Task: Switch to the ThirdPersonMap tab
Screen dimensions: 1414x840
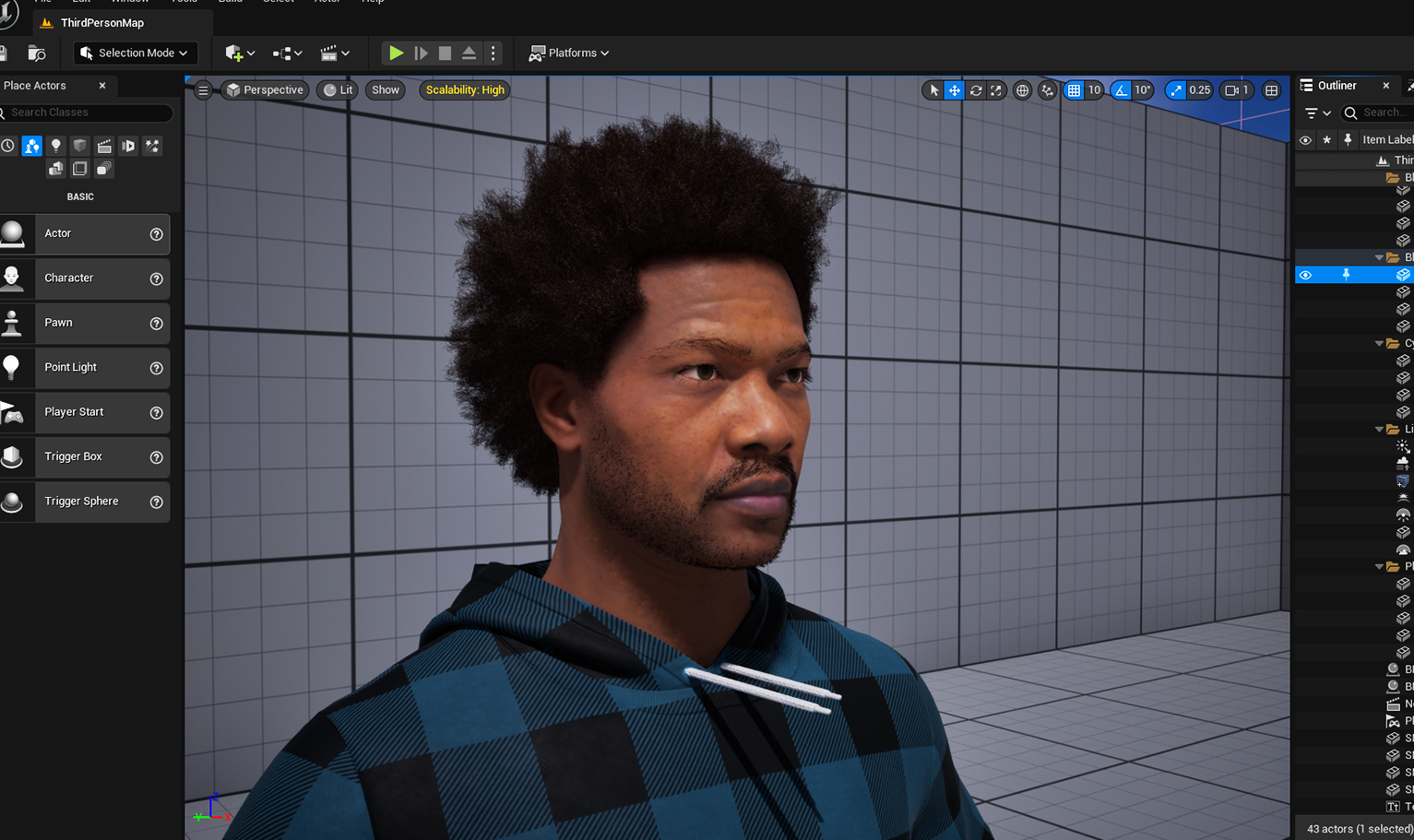Action: tap(101, 23)
